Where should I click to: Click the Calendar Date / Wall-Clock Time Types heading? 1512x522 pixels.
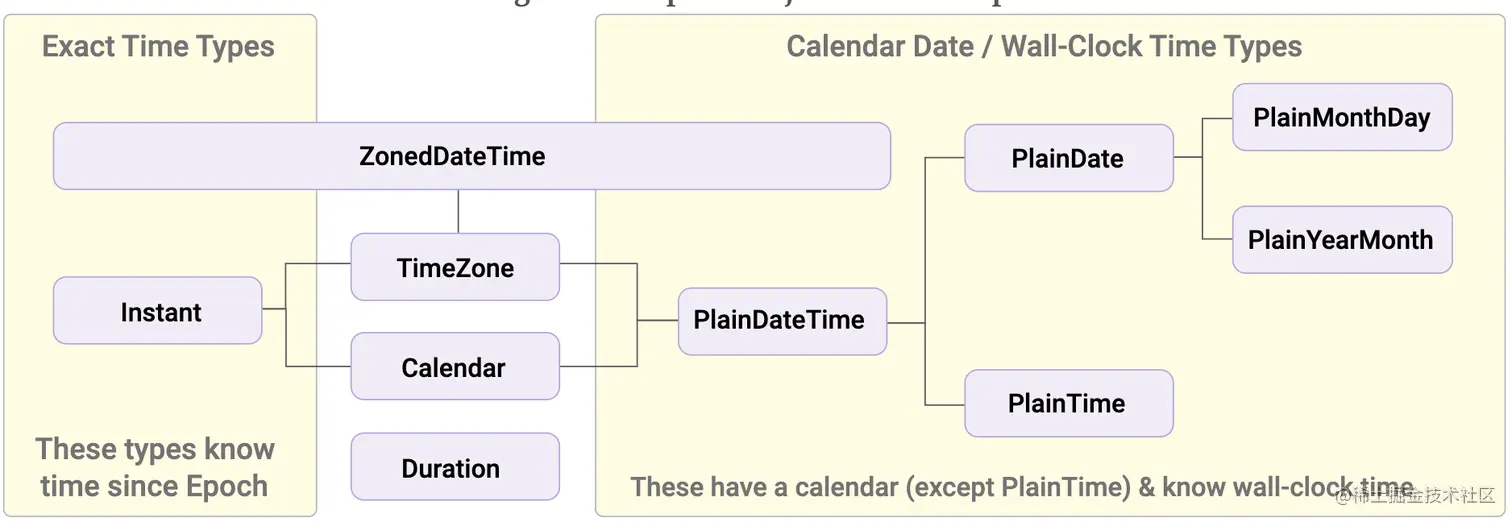click(1044, 47)
